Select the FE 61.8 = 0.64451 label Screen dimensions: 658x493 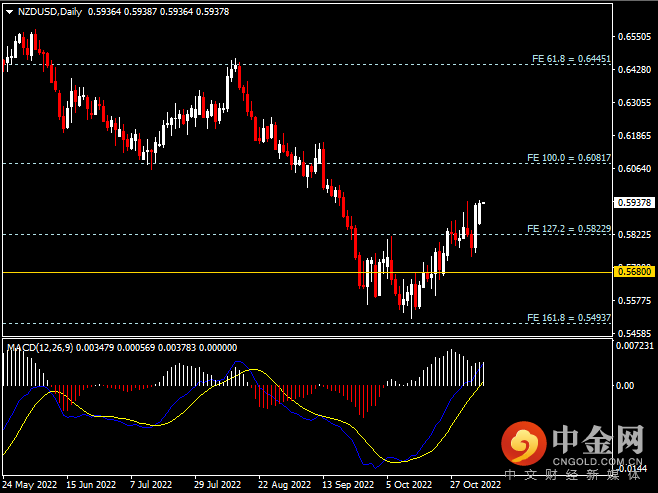click(571, 59)
